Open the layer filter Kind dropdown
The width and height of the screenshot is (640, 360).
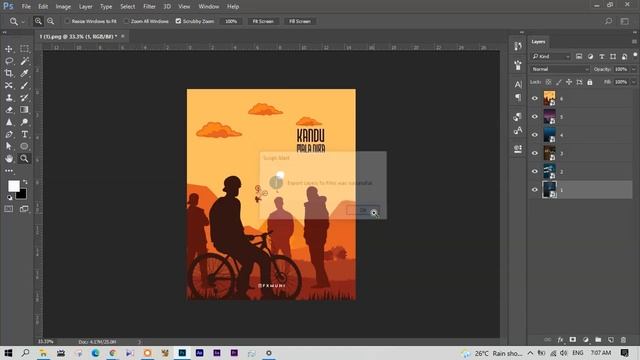tap(551, 56)
